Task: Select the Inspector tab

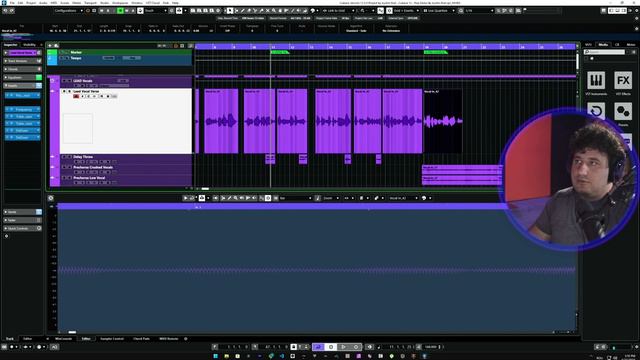Action: pyautogui.click(x=11, y=45)
